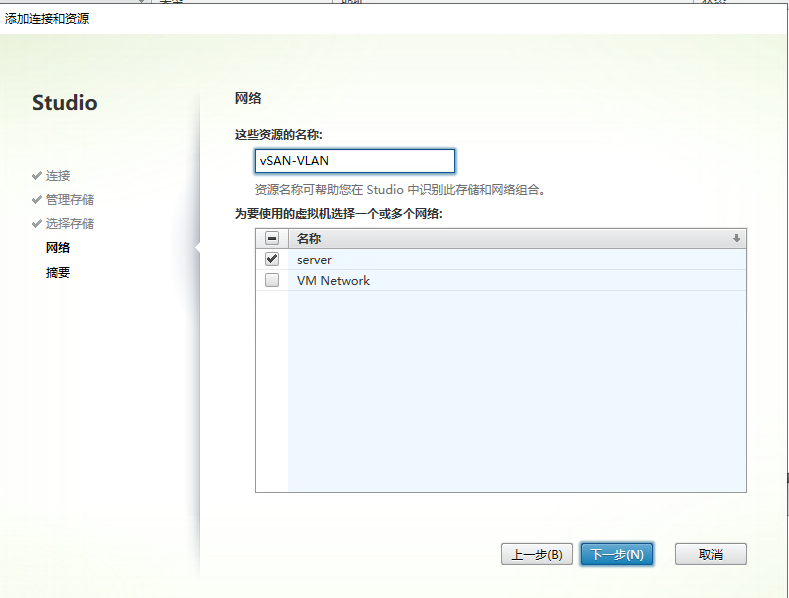Select the VM Network row label
The height and width of the screenshot is (598, 789).
coord(333,281)
